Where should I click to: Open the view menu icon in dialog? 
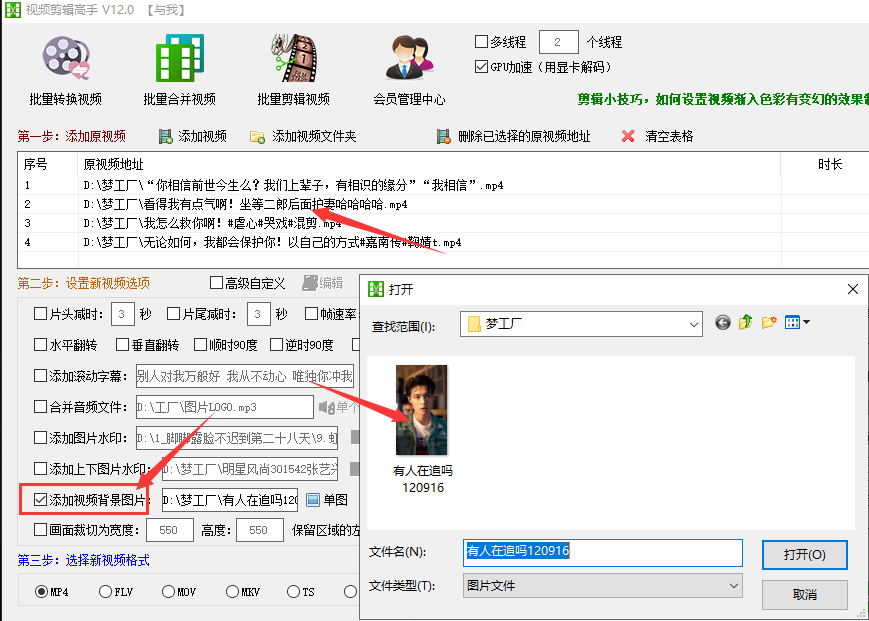(797, 322)
